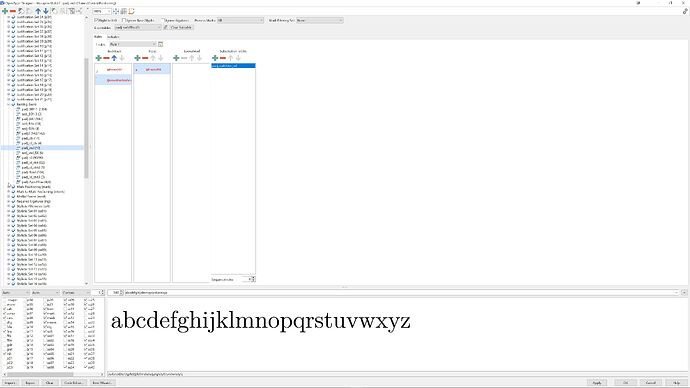690x388 pixels.
Task: Click the first icon right of the zoom dropdown
Action: point(116,11)
